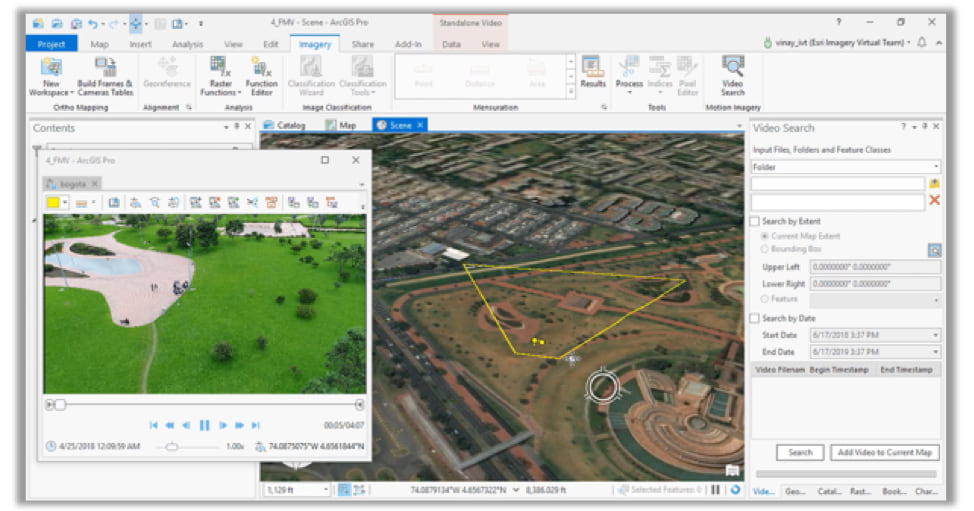Open the Folder input type dropdown
974x511 pixels.
(845, 167)
